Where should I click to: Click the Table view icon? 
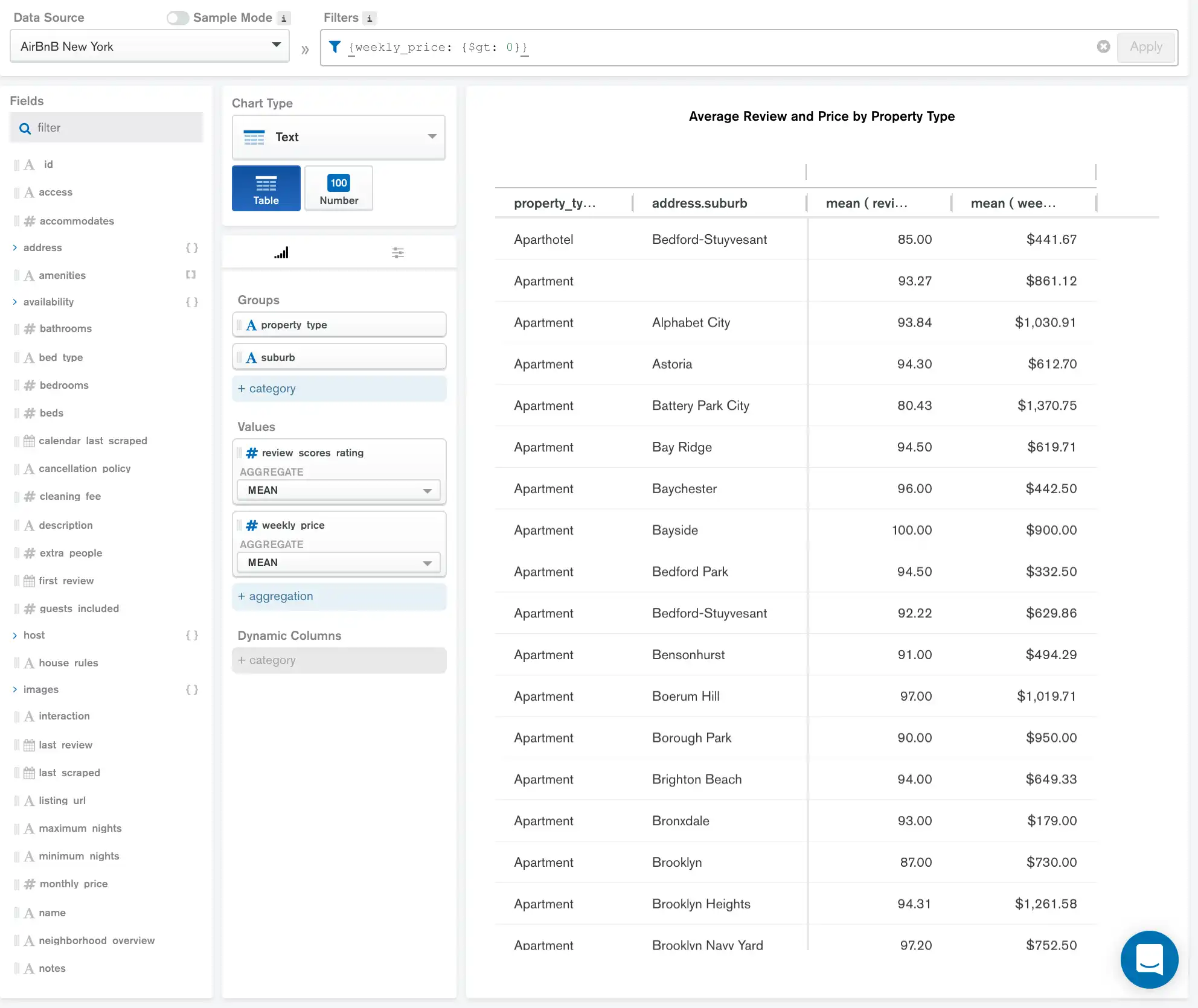266,188
